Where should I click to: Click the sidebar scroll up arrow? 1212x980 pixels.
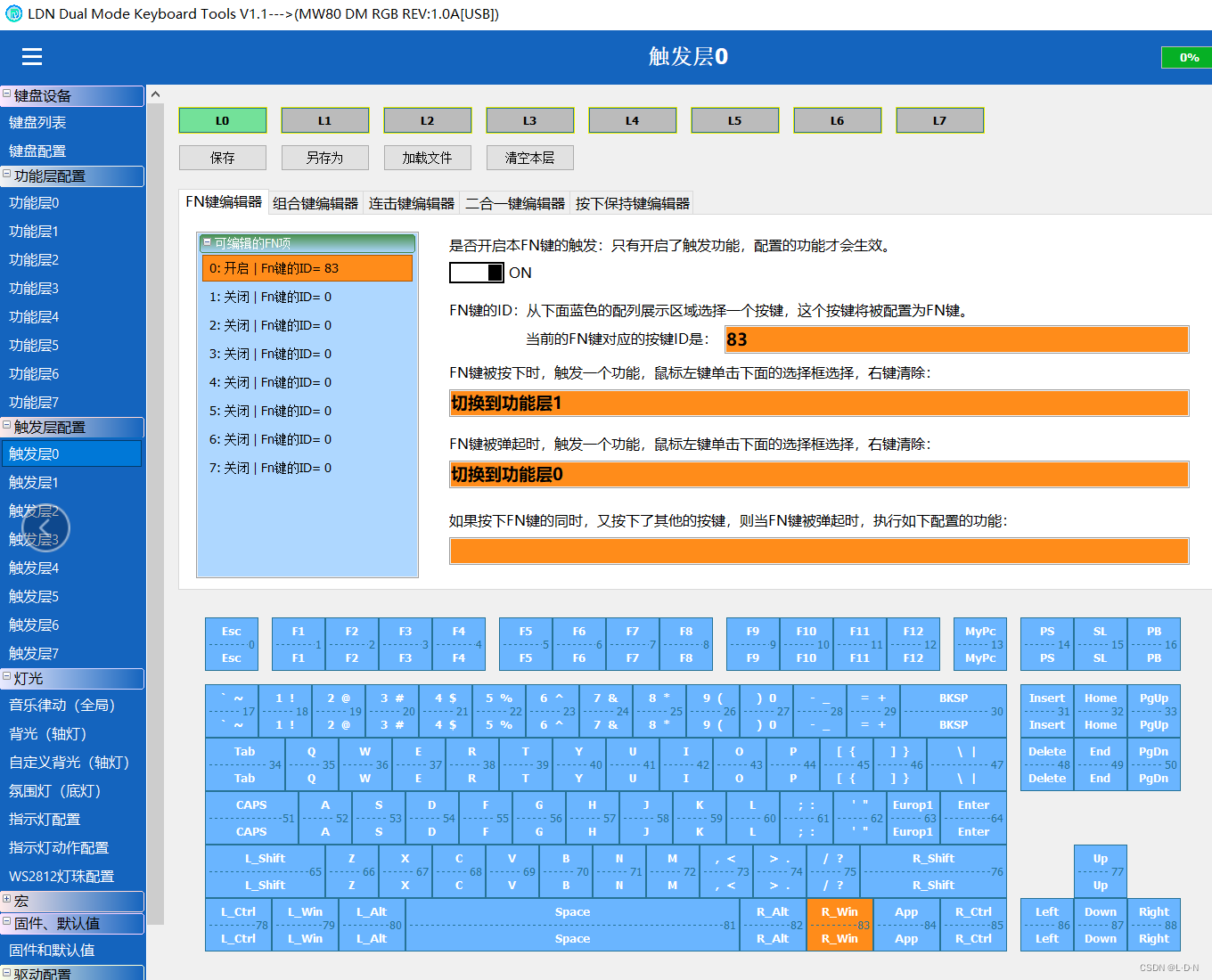[x=155, y=94]
